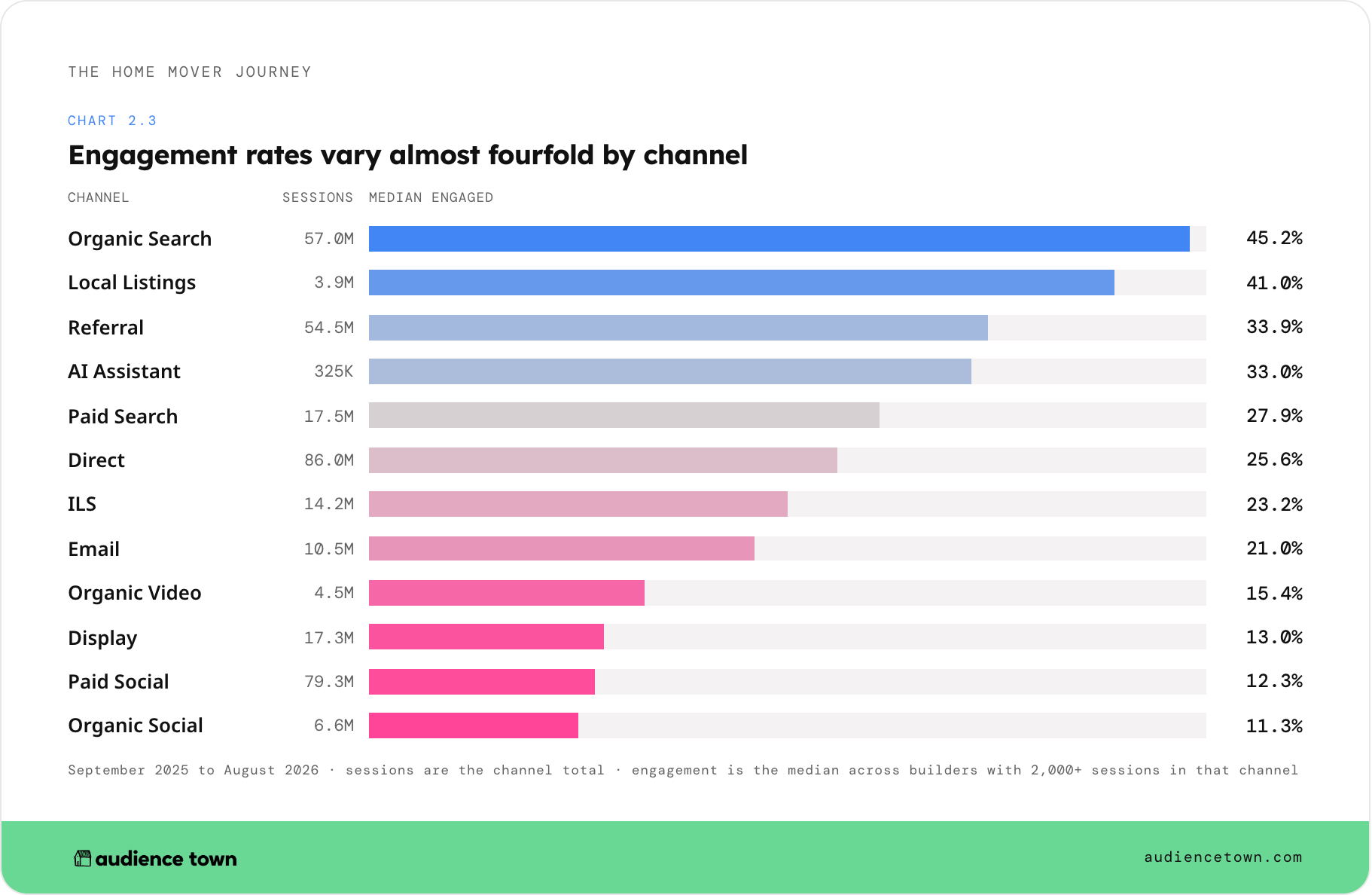Click the '25.6%' engagement value

point(1274,460)
